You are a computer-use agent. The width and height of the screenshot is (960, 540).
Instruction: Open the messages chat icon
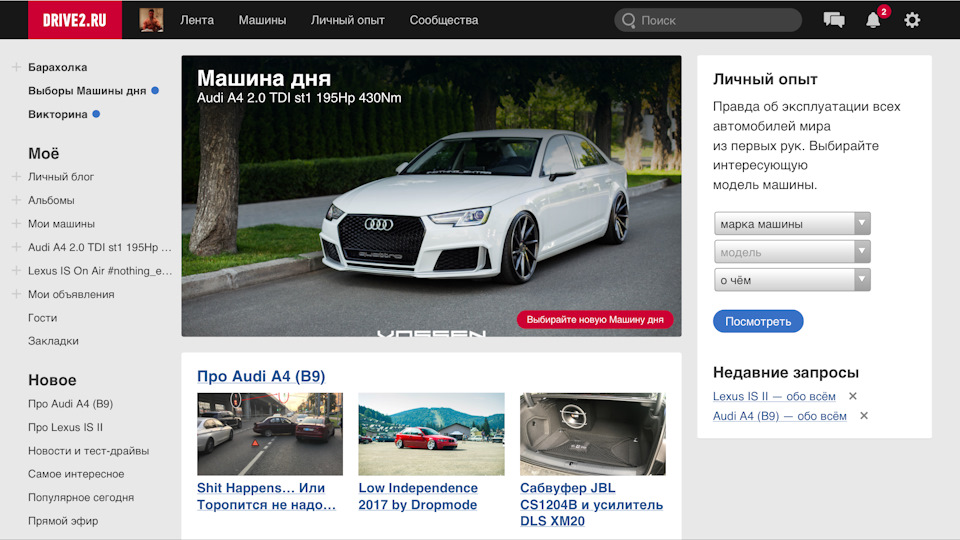[834, 20]
